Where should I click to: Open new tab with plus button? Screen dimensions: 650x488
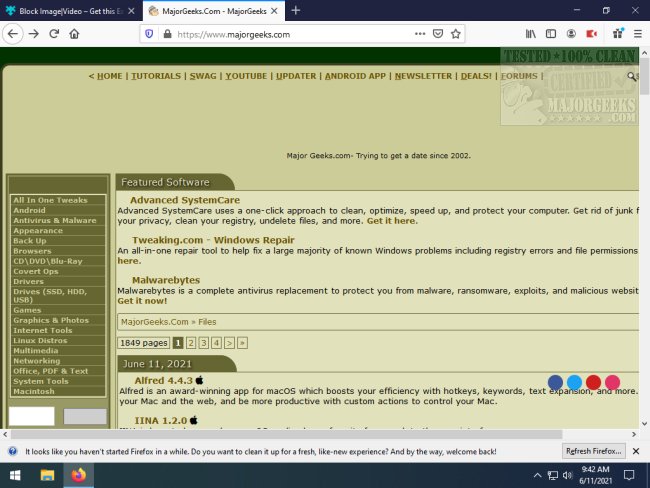pyautogui.click(x=296, y=10)
